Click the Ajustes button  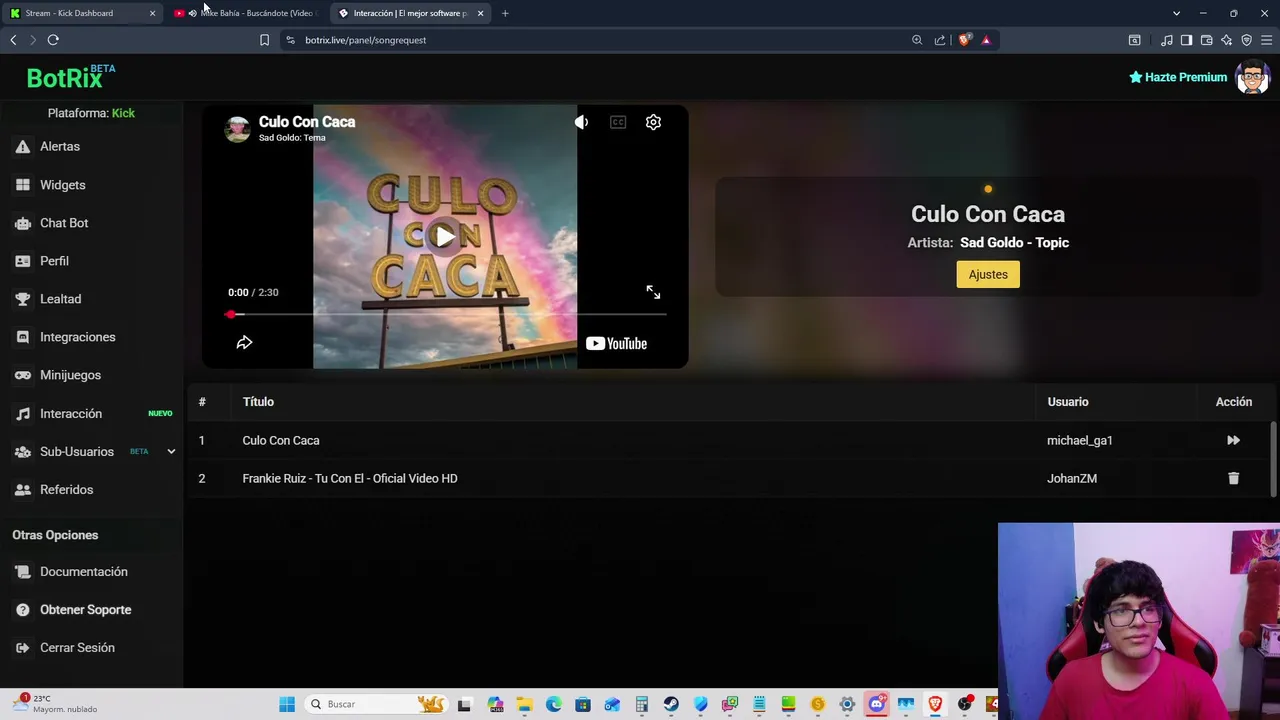tap(988, 275)
